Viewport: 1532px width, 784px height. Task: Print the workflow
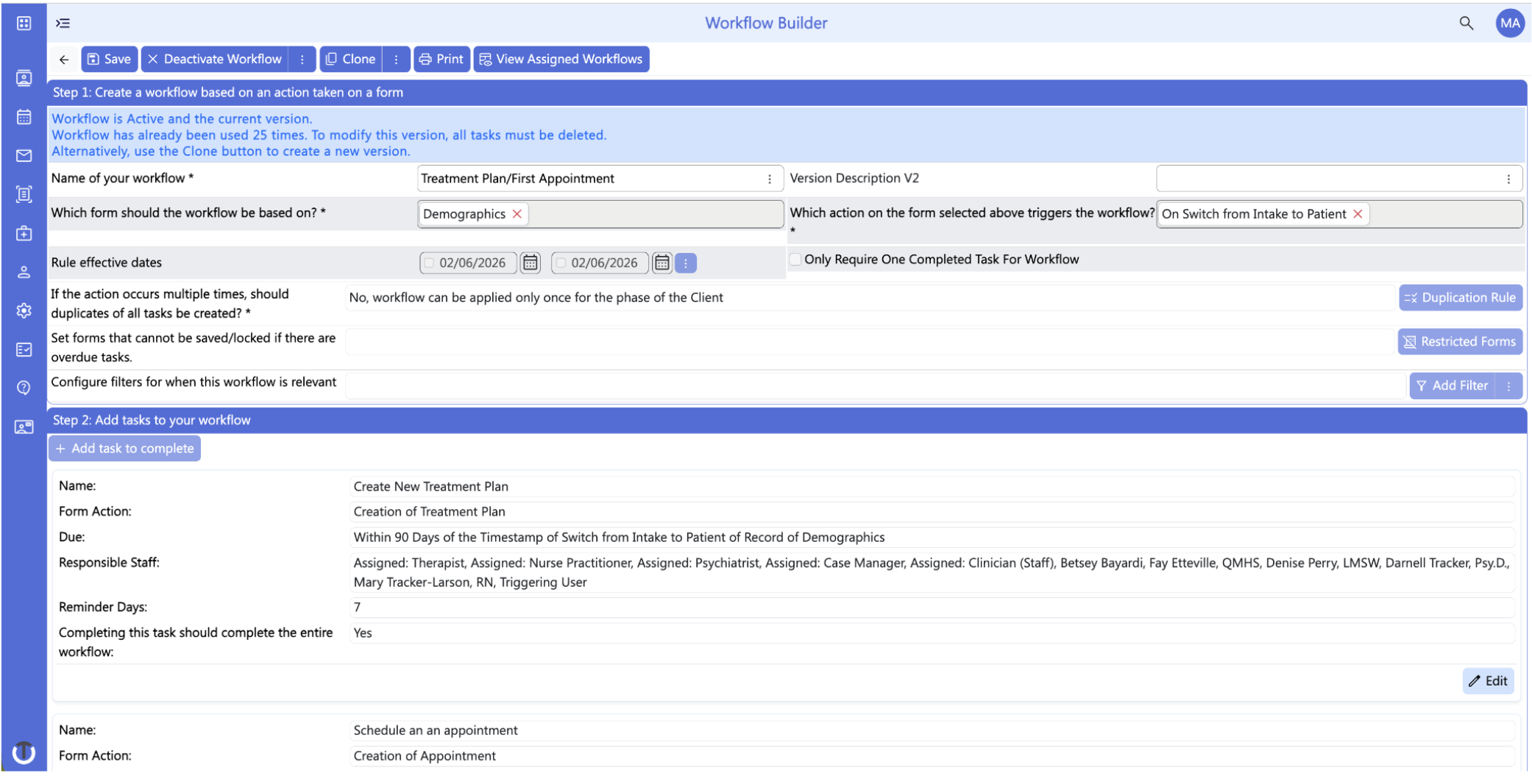click(441, 60)
